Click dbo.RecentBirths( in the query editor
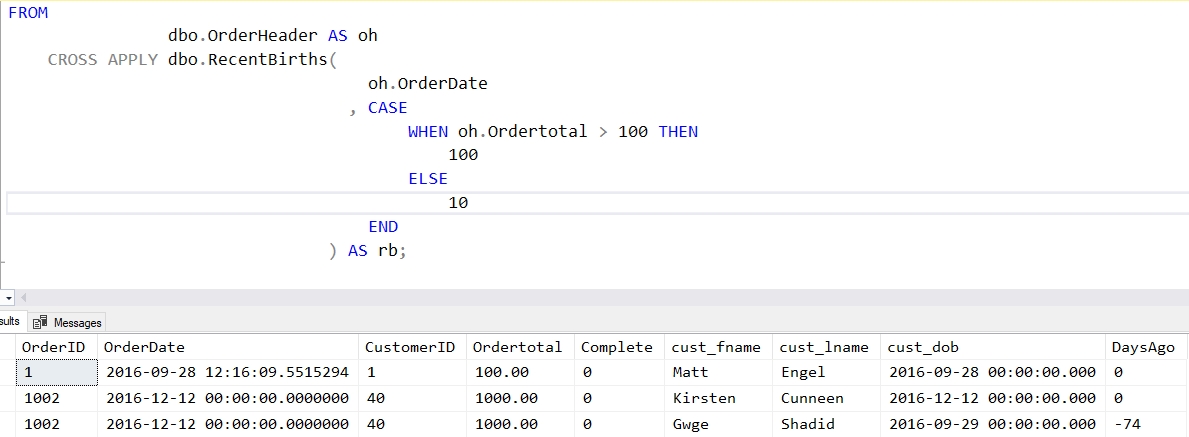Image resolution: width=1189 pixels, height=437 pixels. 253,59
